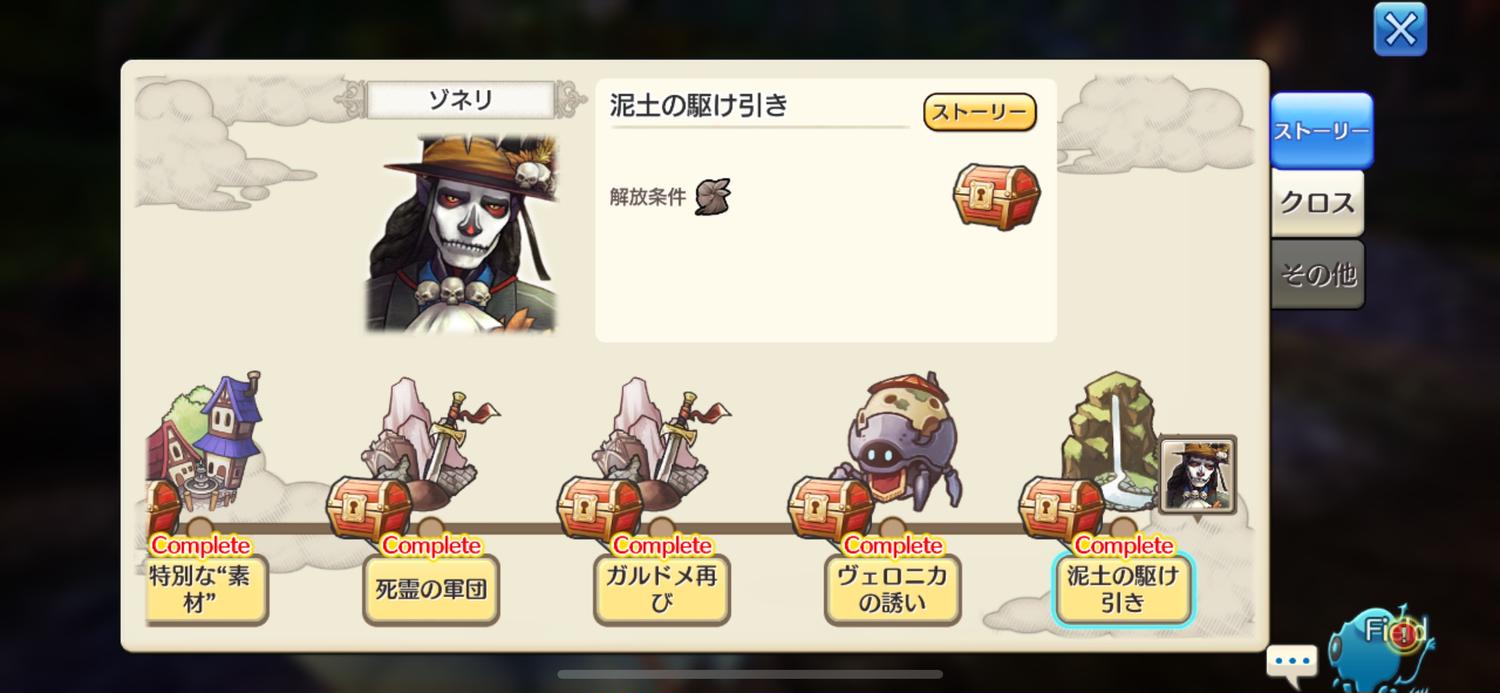Viewport: 1500px width, 693px height.
Task: Tap the pig robot stage icon
Action: [900, 440]
